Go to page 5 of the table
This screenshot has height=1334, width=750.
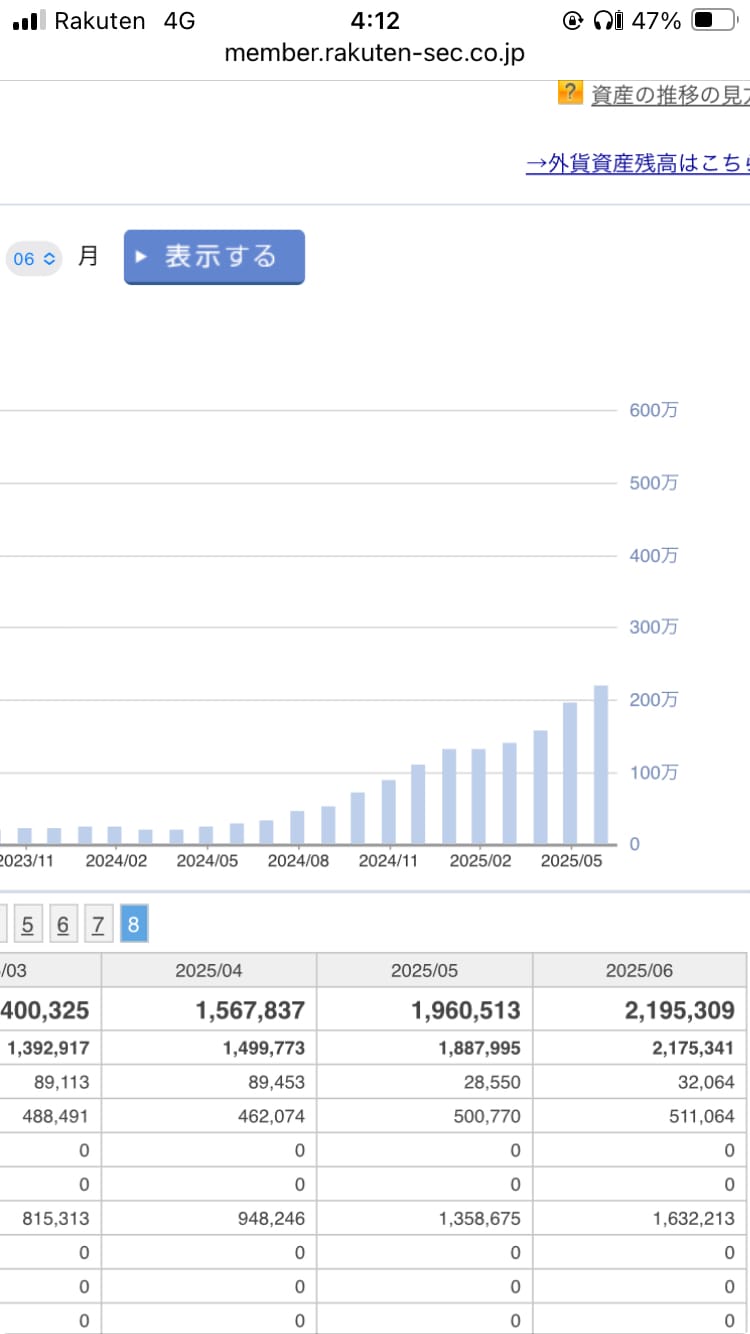[27, 925]
